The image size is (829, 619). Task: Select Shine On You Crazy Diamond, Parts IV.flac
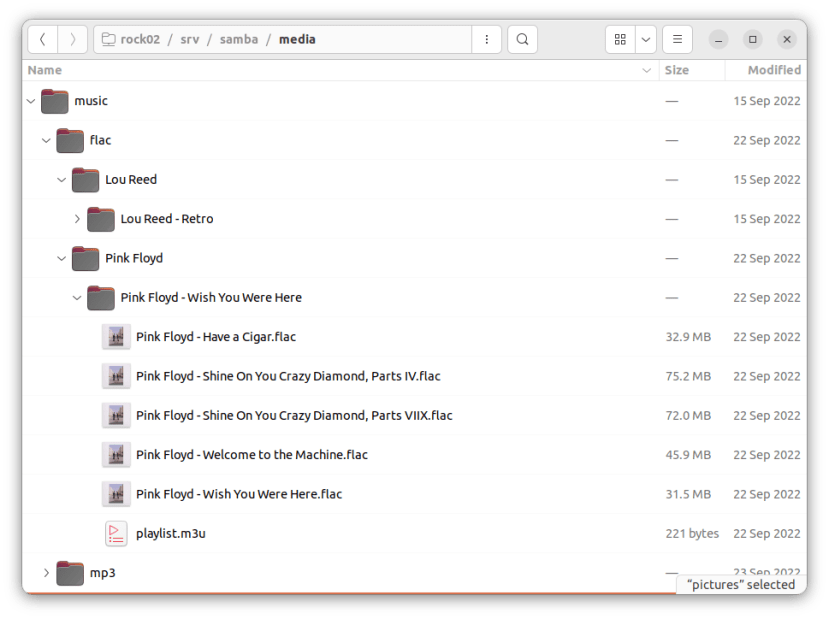point(288,376)
